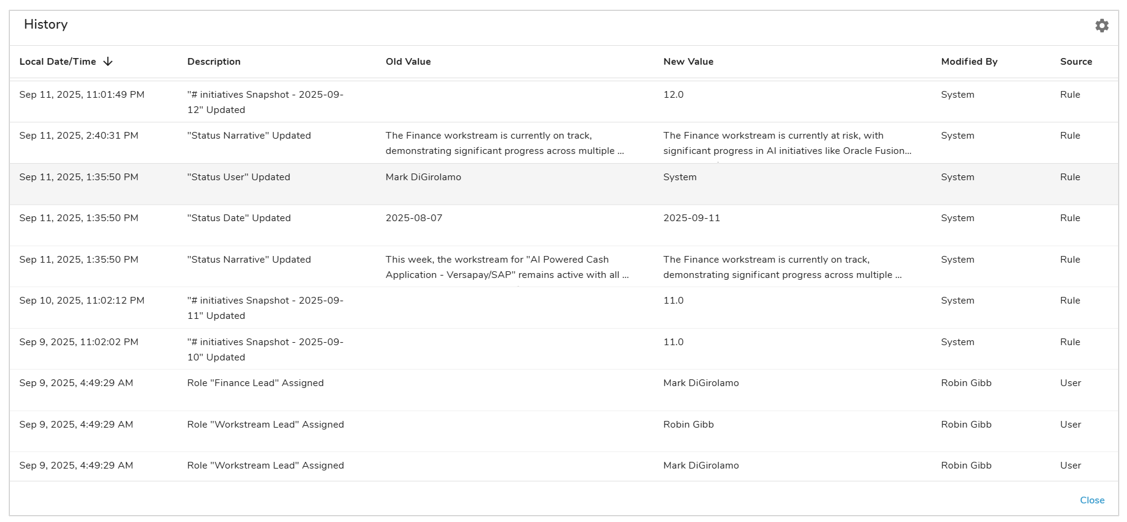The image size is (1127, 522).
Task: Close the History dialog with the Close link
Action: coord(1091,500)
